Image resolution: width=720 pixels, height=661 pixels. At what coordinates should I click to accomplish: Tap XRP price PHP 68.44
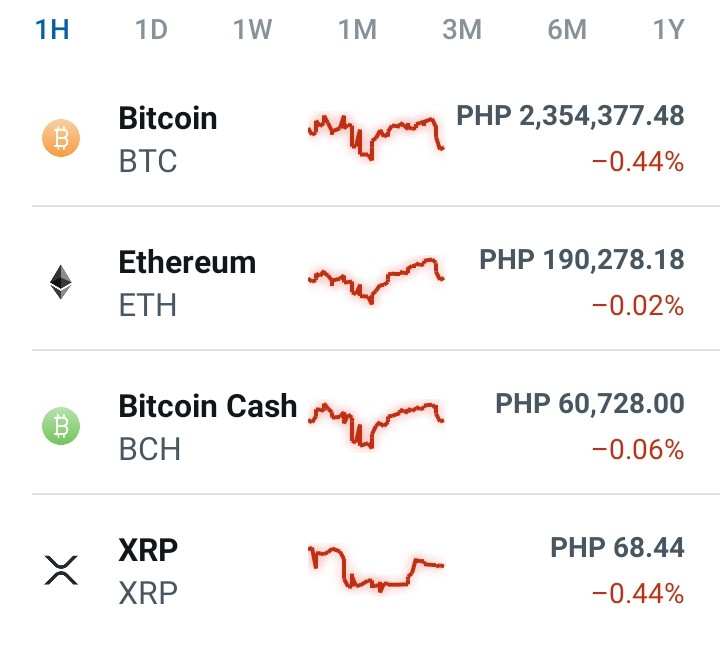coord(618,548)
